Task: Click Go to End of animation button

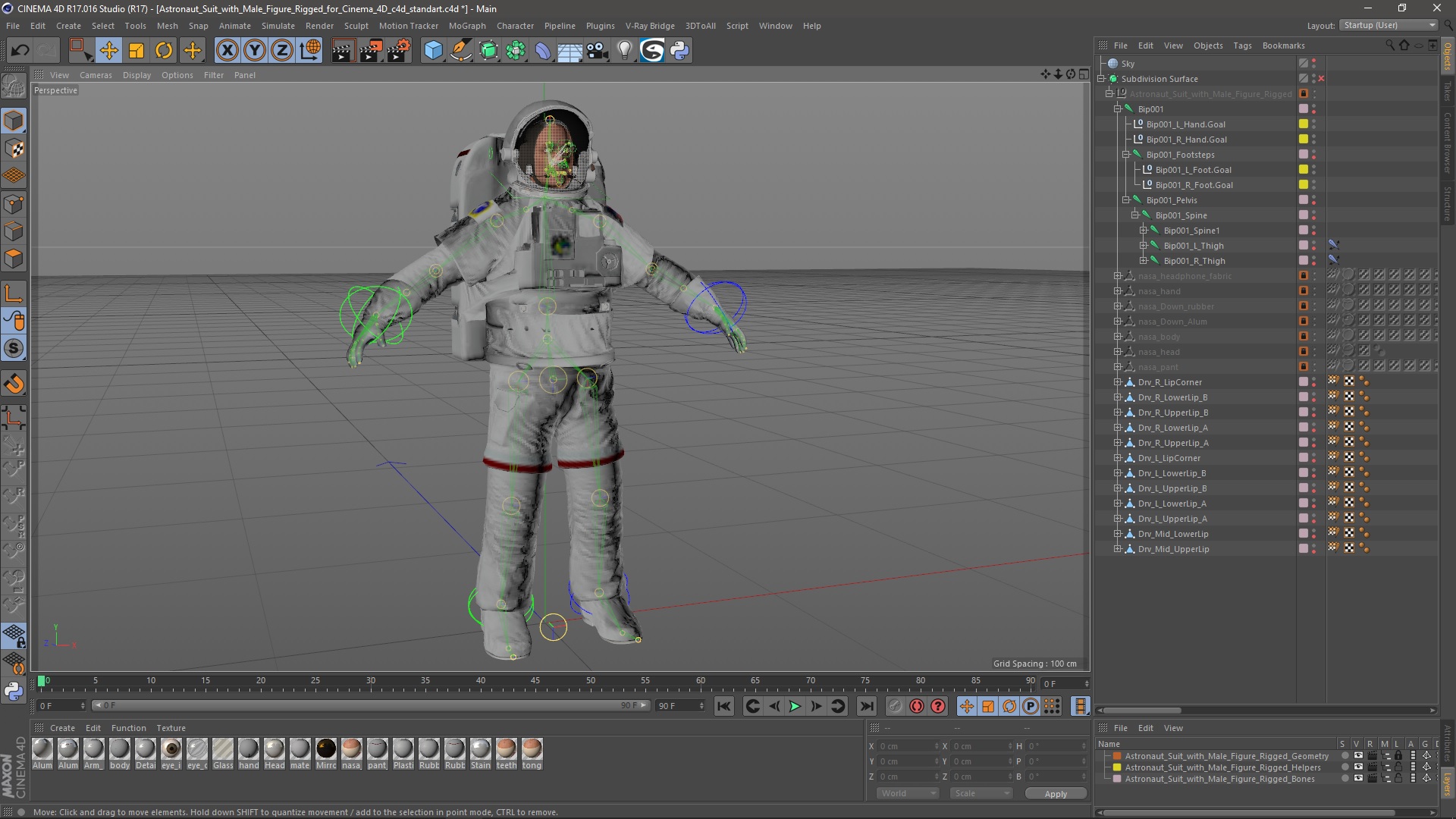Action: (x=866, y=706)
